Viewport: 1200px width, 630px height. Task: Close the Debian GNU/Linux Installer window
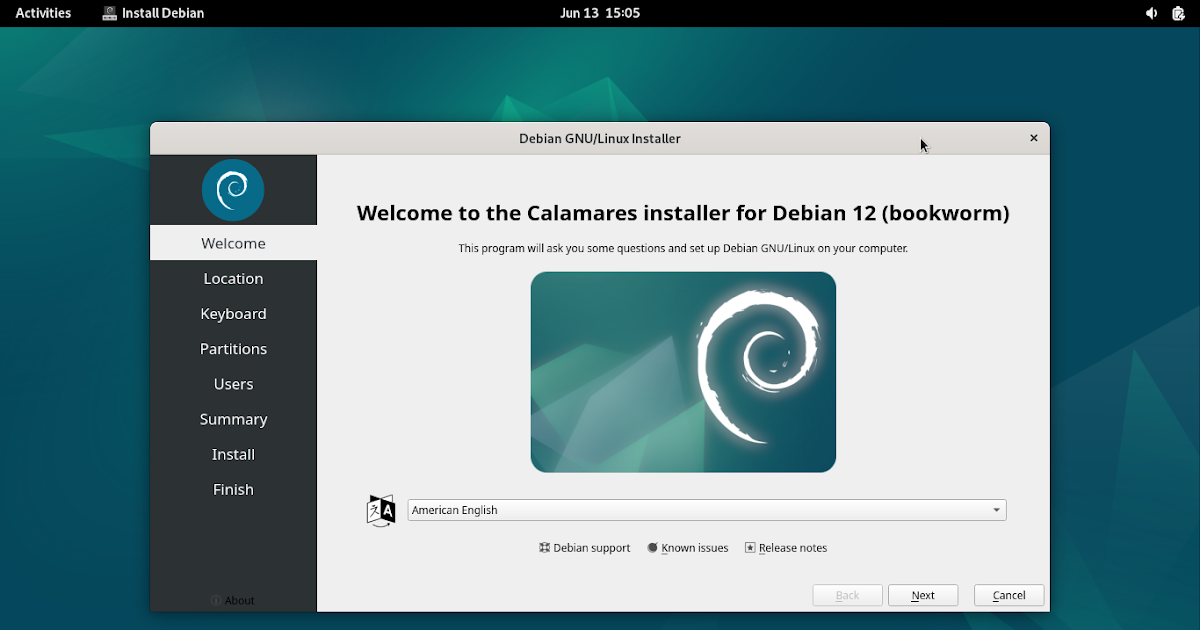coord(1034,138)
